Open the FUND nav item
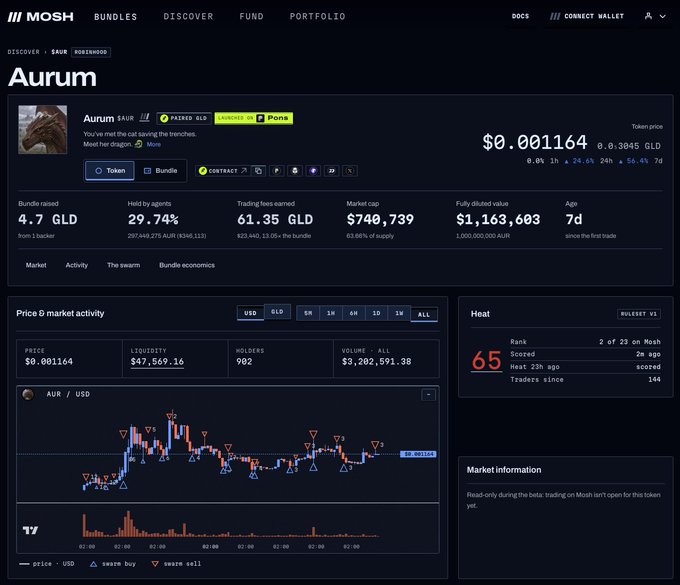Image resolution: width=680 pixels, height=585 pixels. tap(252, 16)
